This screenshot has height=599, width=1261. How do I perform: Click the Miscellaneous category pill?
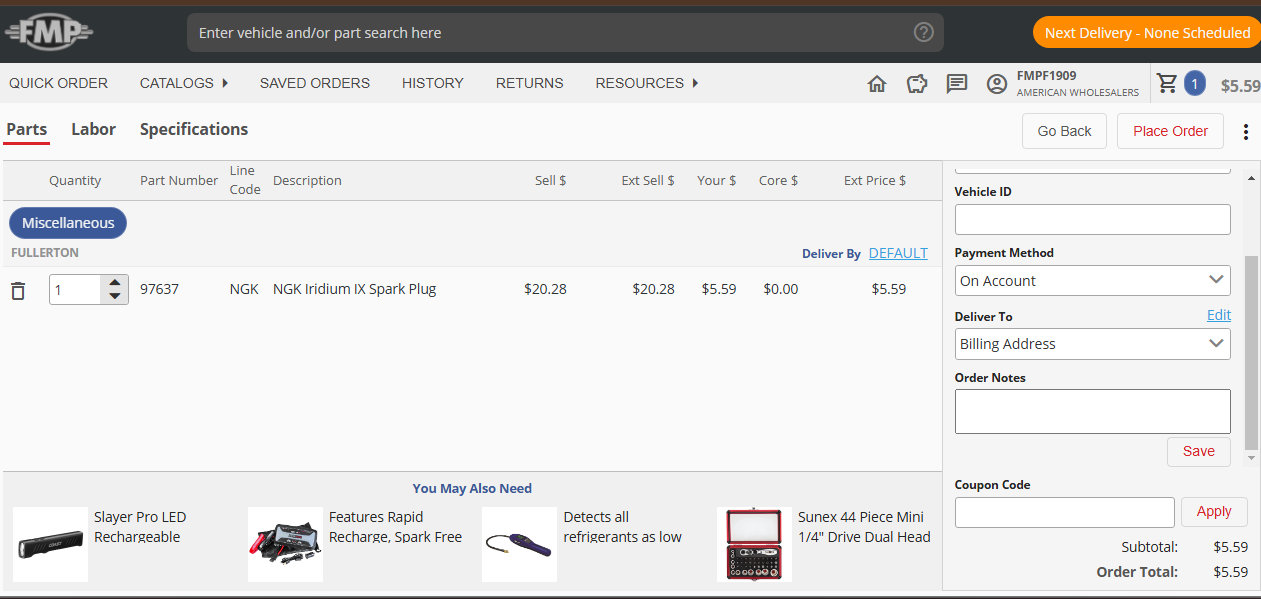(68, 223)
